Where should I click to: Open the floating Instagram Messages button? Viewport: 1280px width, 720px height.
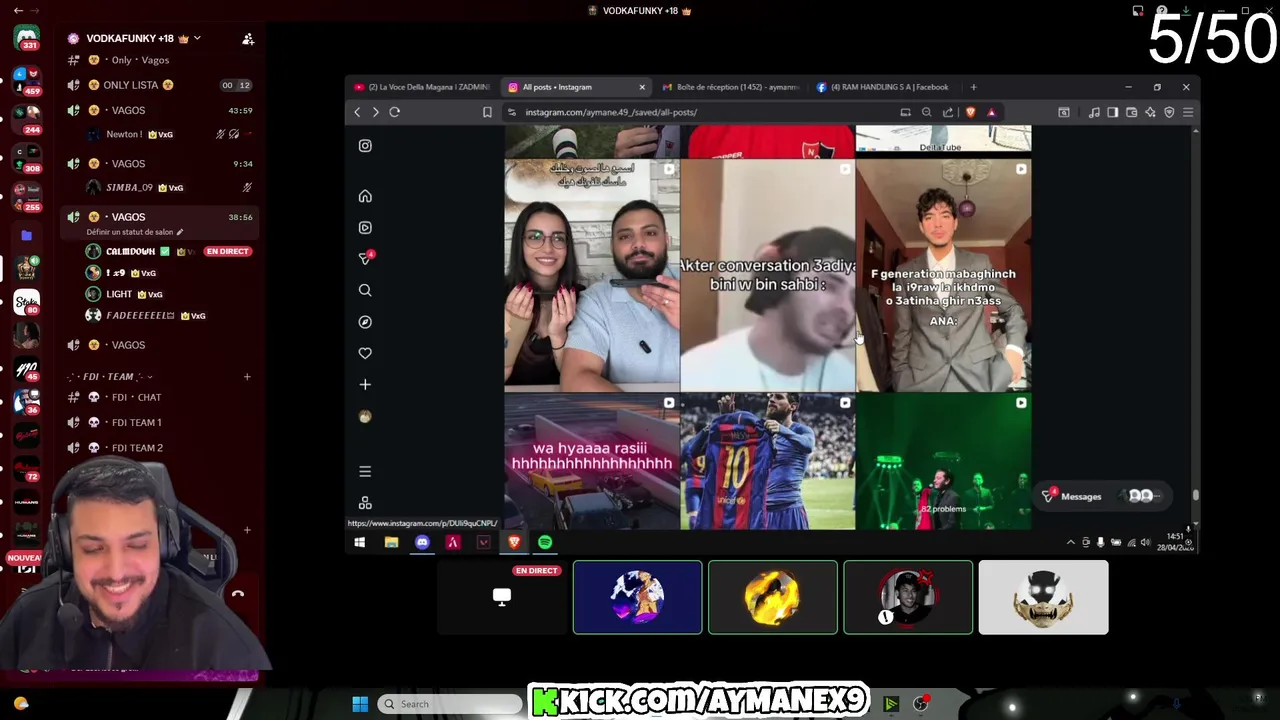point(1102,496)
